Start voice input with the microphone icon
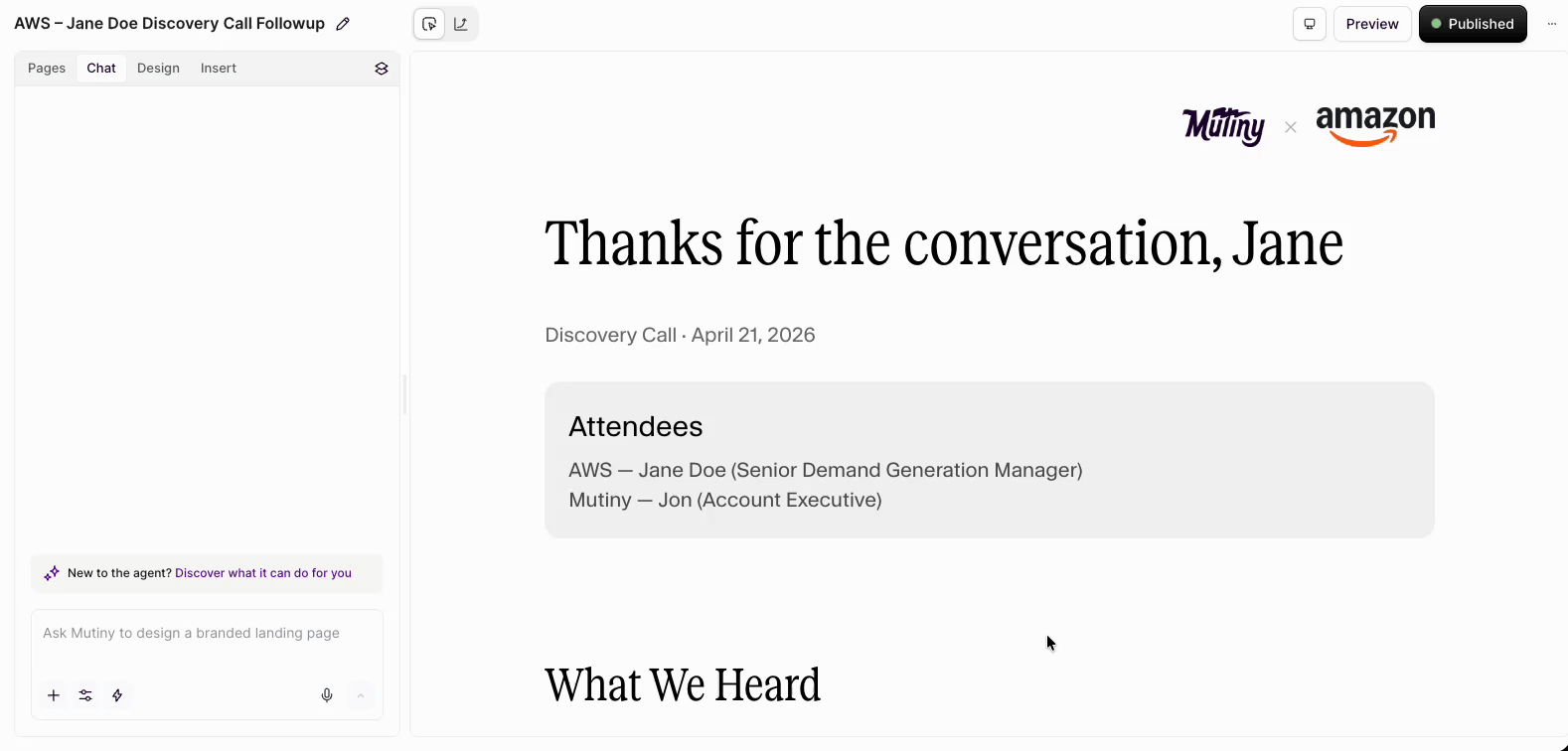Image resolution: width=1568 pixels, height=751 pixels. coord(327,695)
